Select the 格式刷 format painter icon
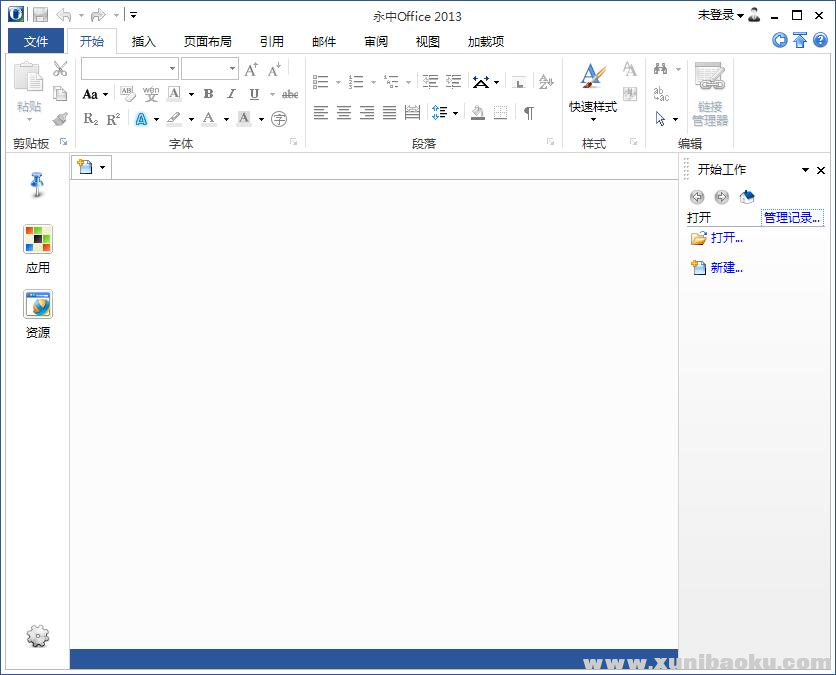This screenshot has width=836, height=675. 60,118
